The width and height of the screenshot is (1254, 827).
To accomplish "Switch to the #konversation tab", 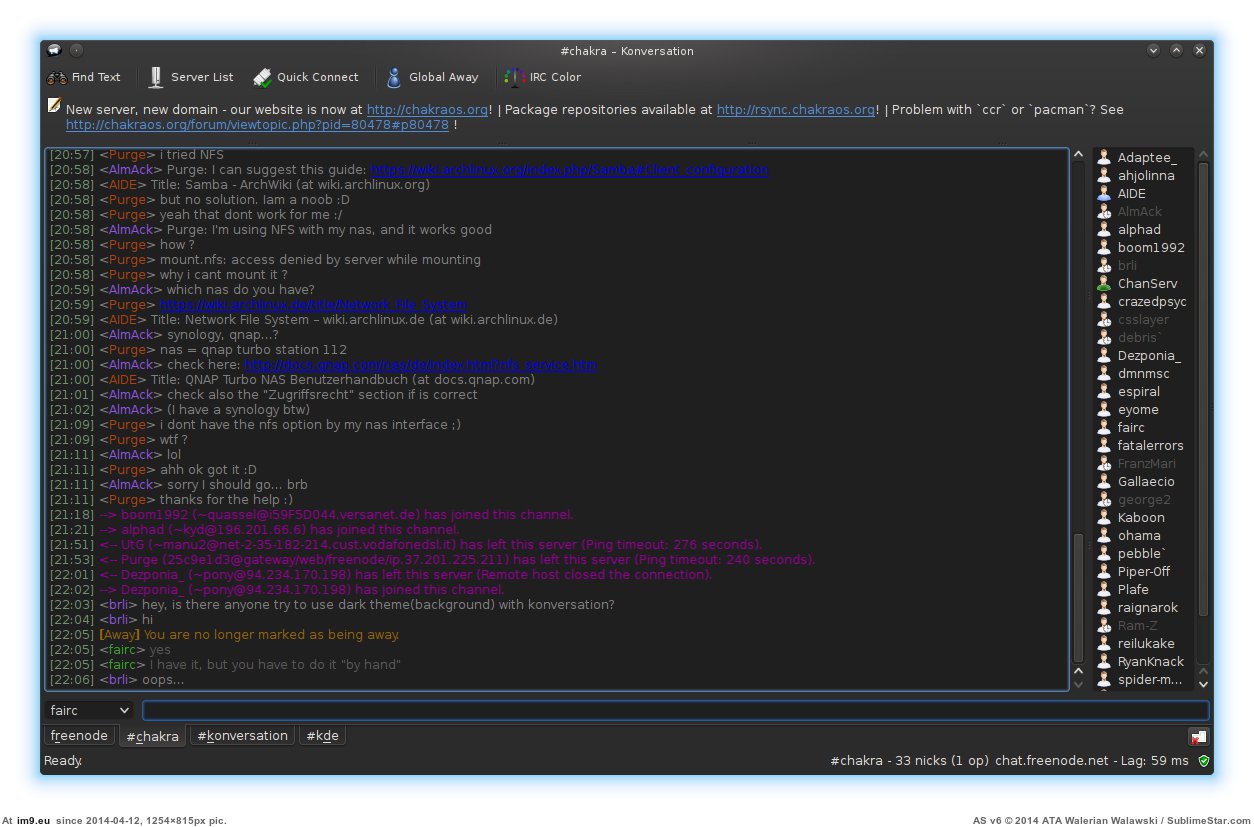I will pyautogui.click(x=242, y=736).
